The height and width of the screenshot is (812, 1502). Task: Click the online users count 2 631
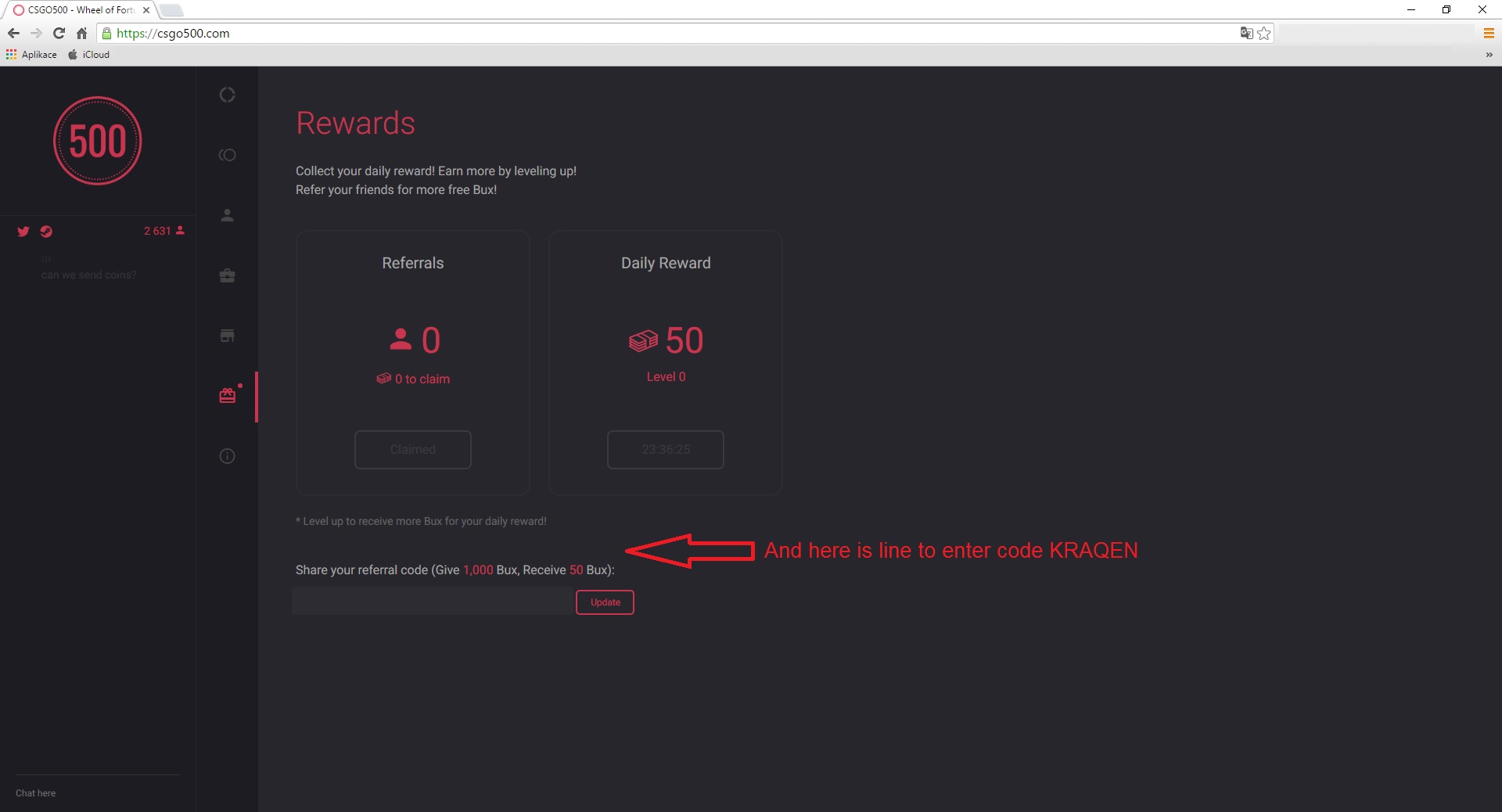click(164, 231)
